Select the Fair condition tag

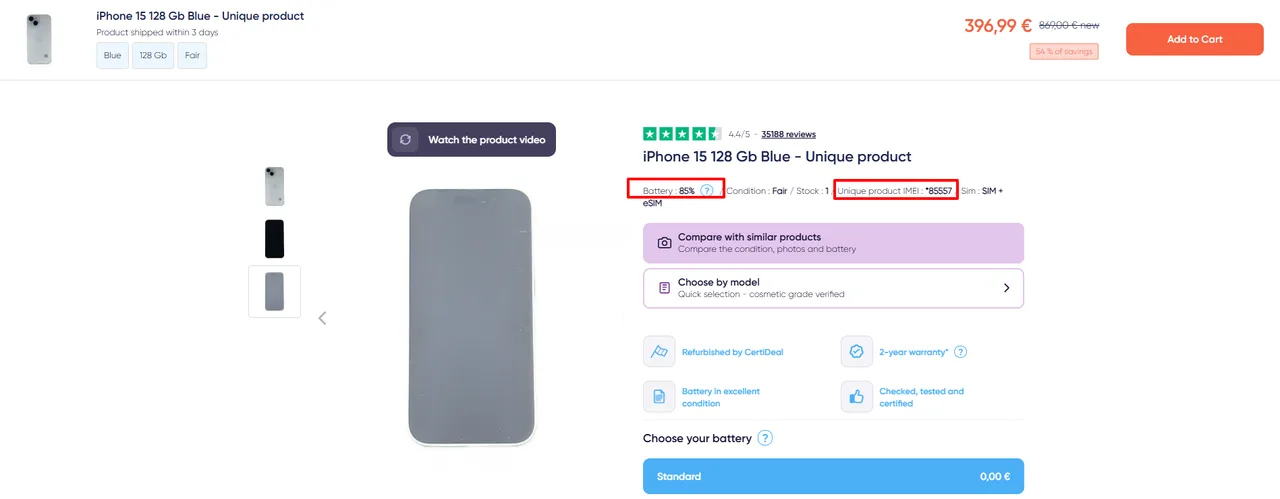pyautogui.click(x=192, y=55)
